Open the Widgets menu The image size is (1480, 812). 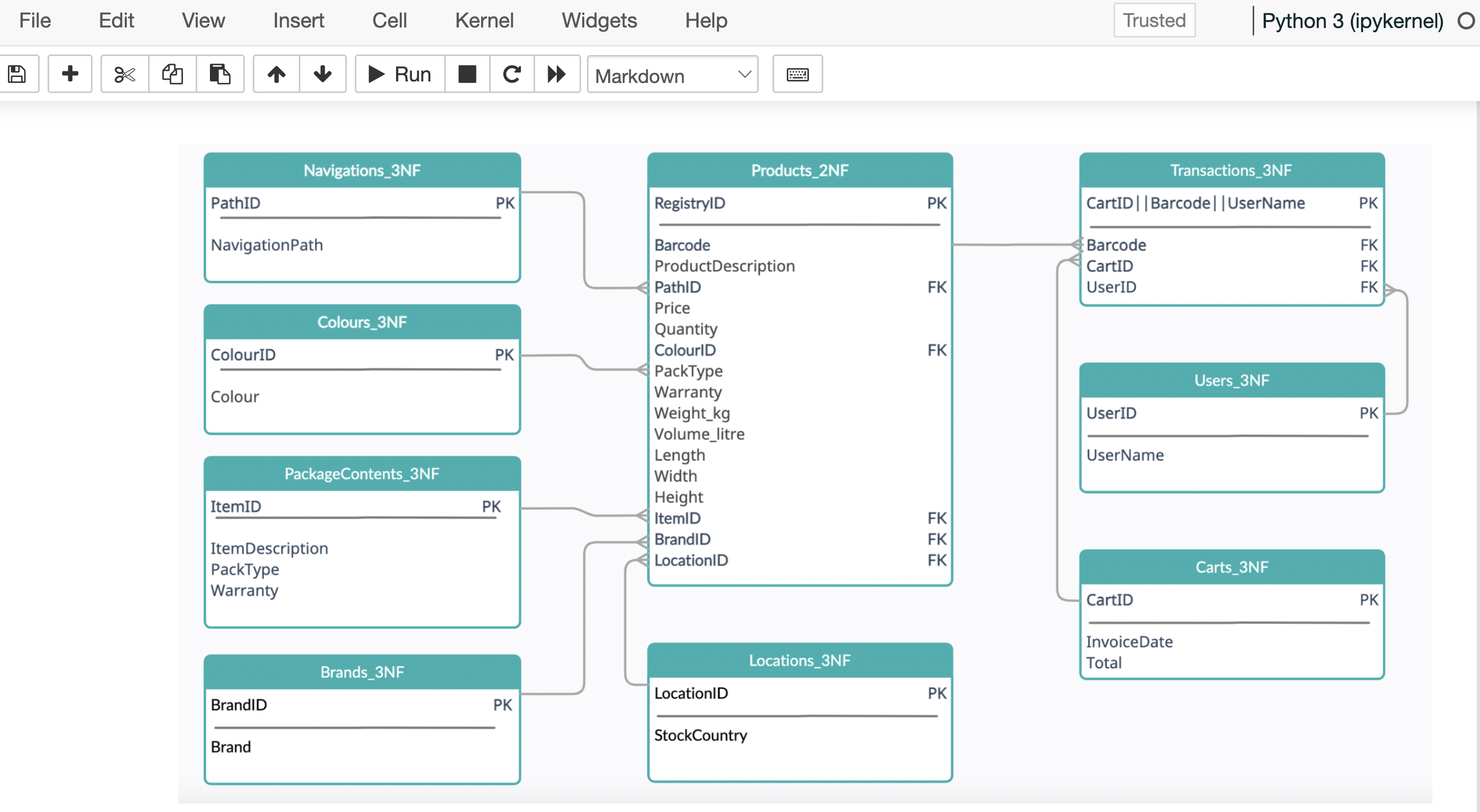[x=599, y=21]
